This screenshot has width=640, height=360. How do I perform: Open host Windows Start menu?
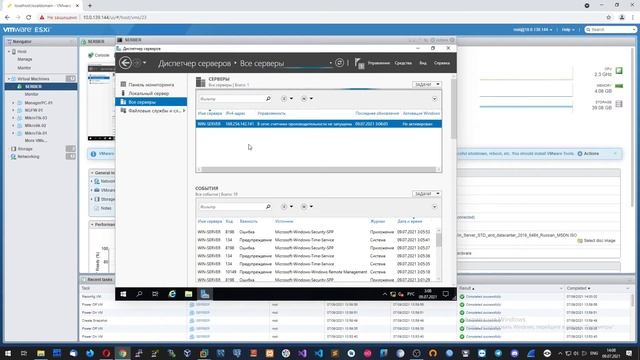(8, 353)
